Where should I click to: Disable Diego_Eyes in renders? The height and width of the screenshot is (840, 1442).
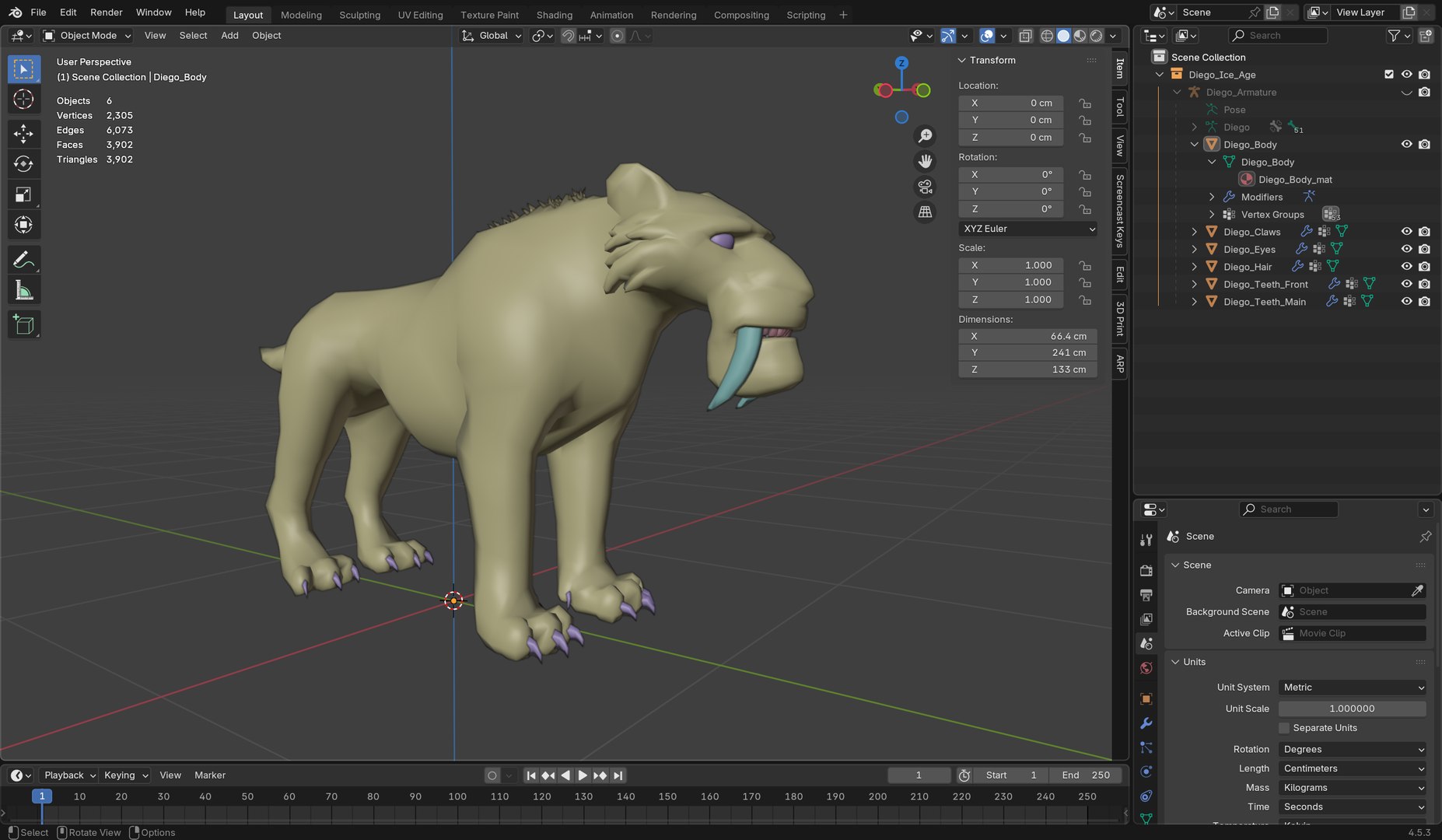1424,249
